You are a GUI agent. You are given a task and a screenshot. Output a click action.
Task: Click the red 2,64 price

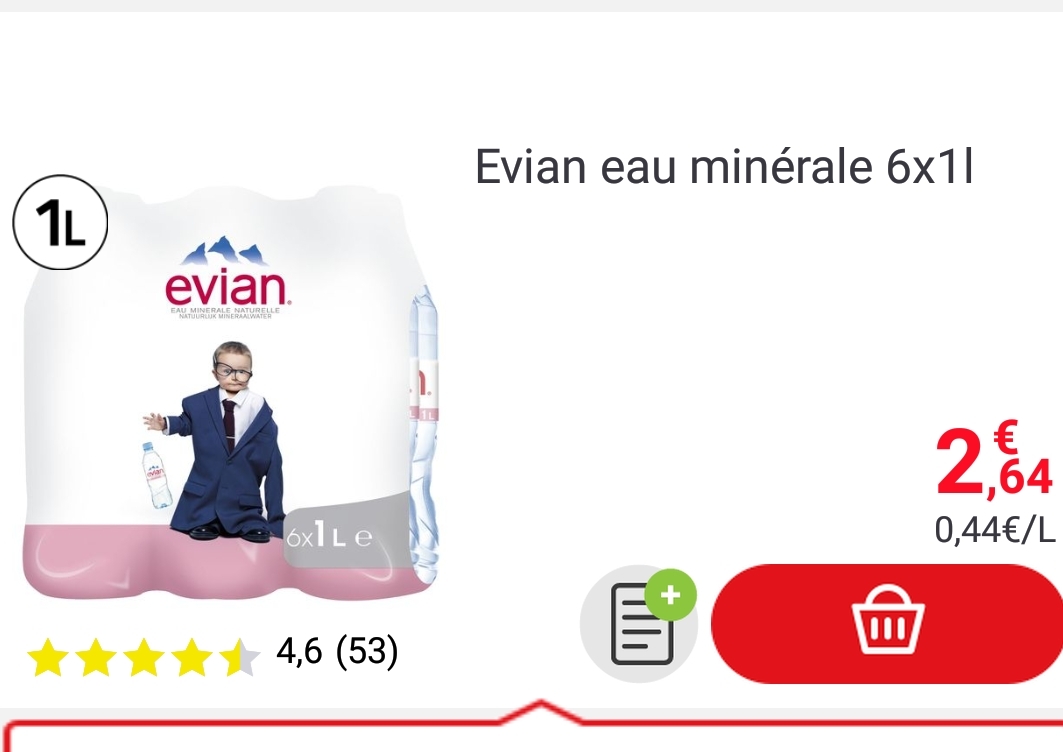[994, 461]
